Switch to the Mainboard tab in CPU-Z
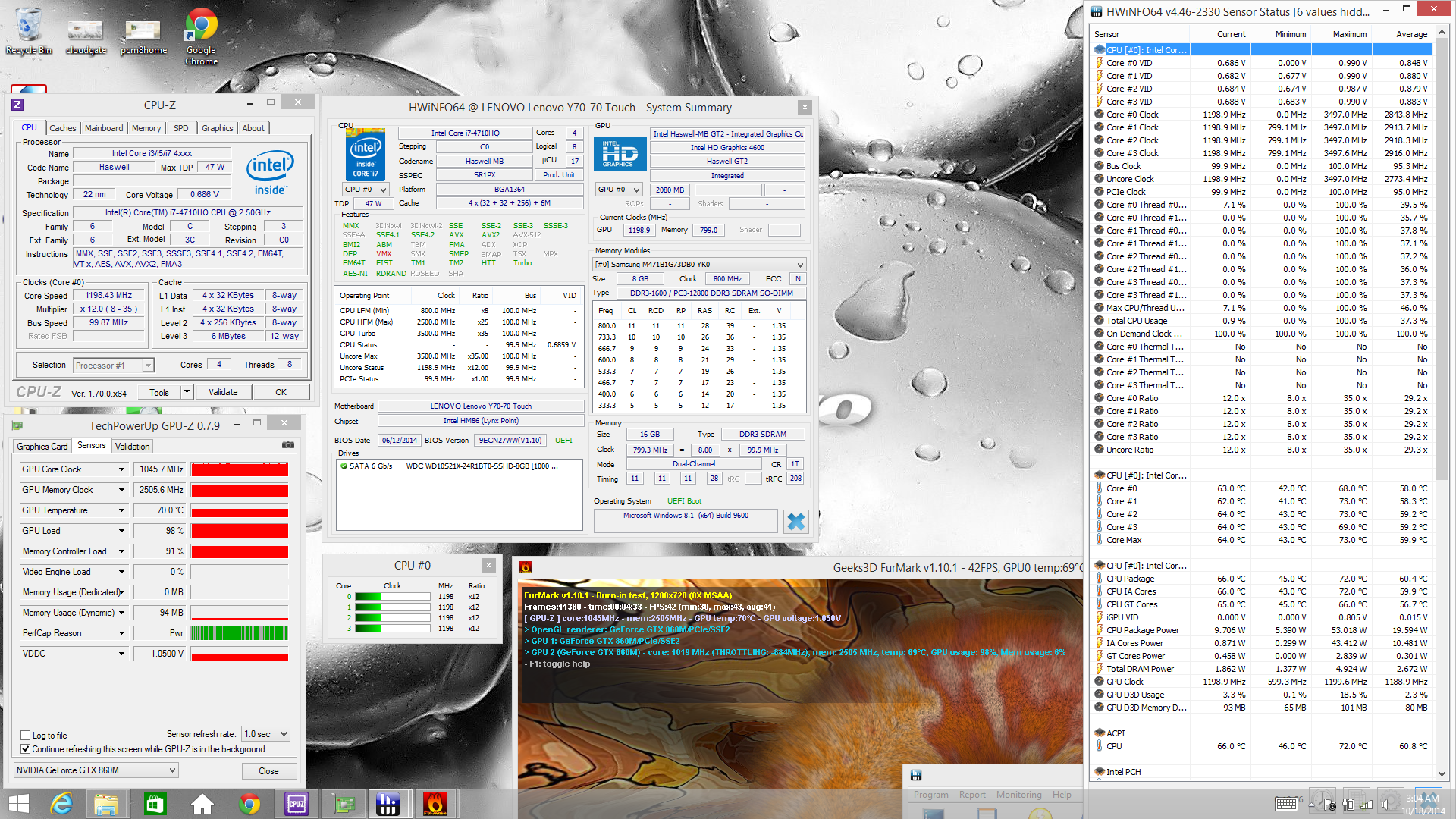This screenshot has height=819, width=1456. coord(104,128)
